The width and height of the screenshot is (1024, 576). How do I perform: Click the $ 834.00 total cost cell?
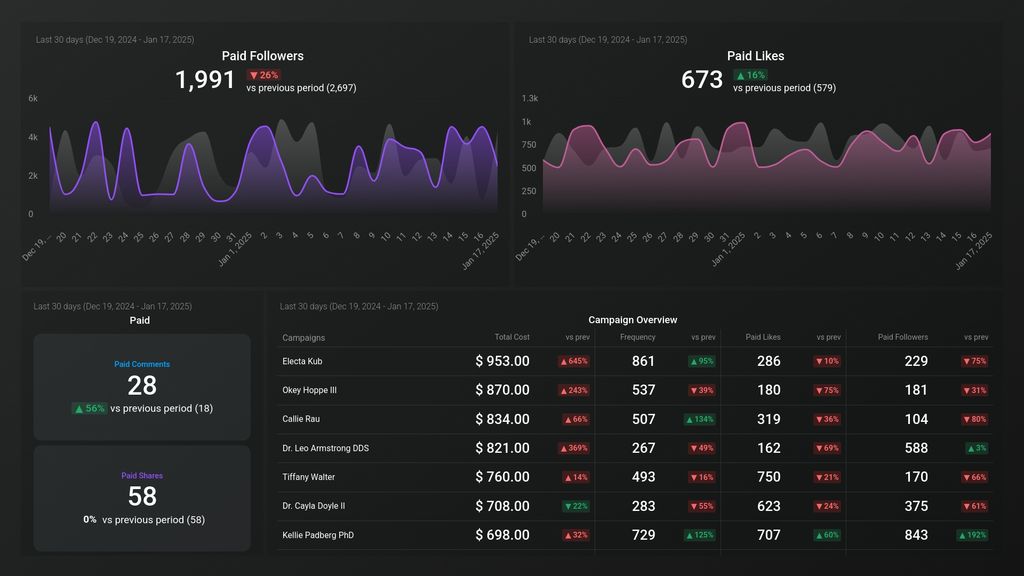pos(502,419)
